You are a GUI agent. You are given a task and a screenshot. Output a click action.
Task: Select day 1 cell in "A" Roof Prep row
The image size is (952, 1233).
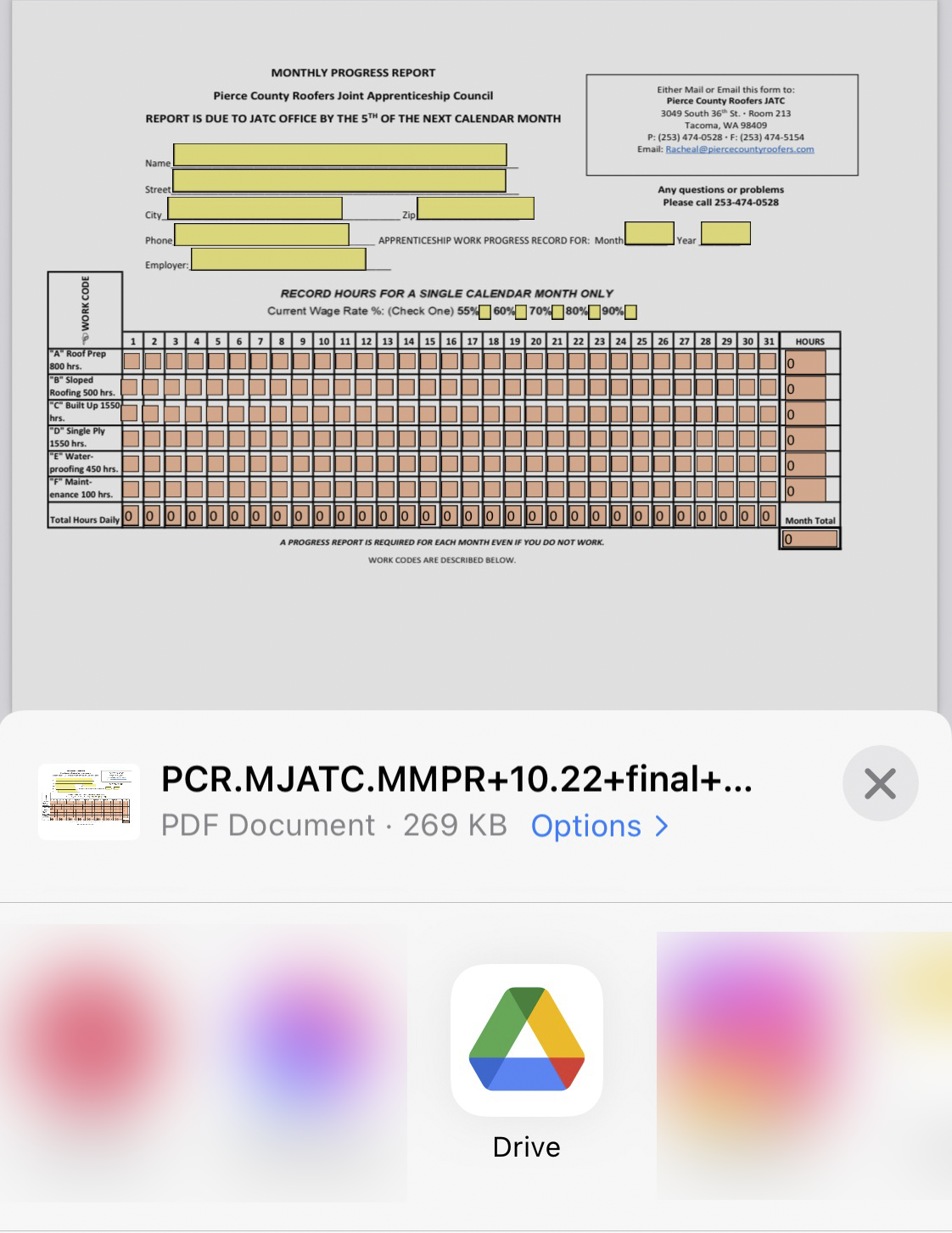pos(132,361)
